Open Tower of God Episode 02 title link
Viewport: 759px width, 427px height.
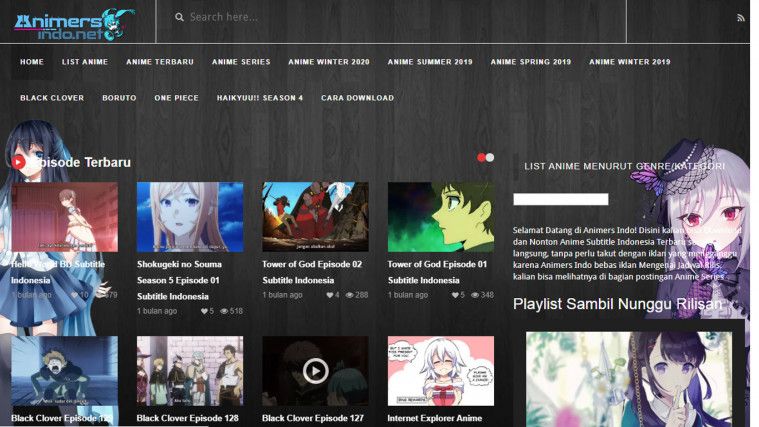[x=312, y=272]
